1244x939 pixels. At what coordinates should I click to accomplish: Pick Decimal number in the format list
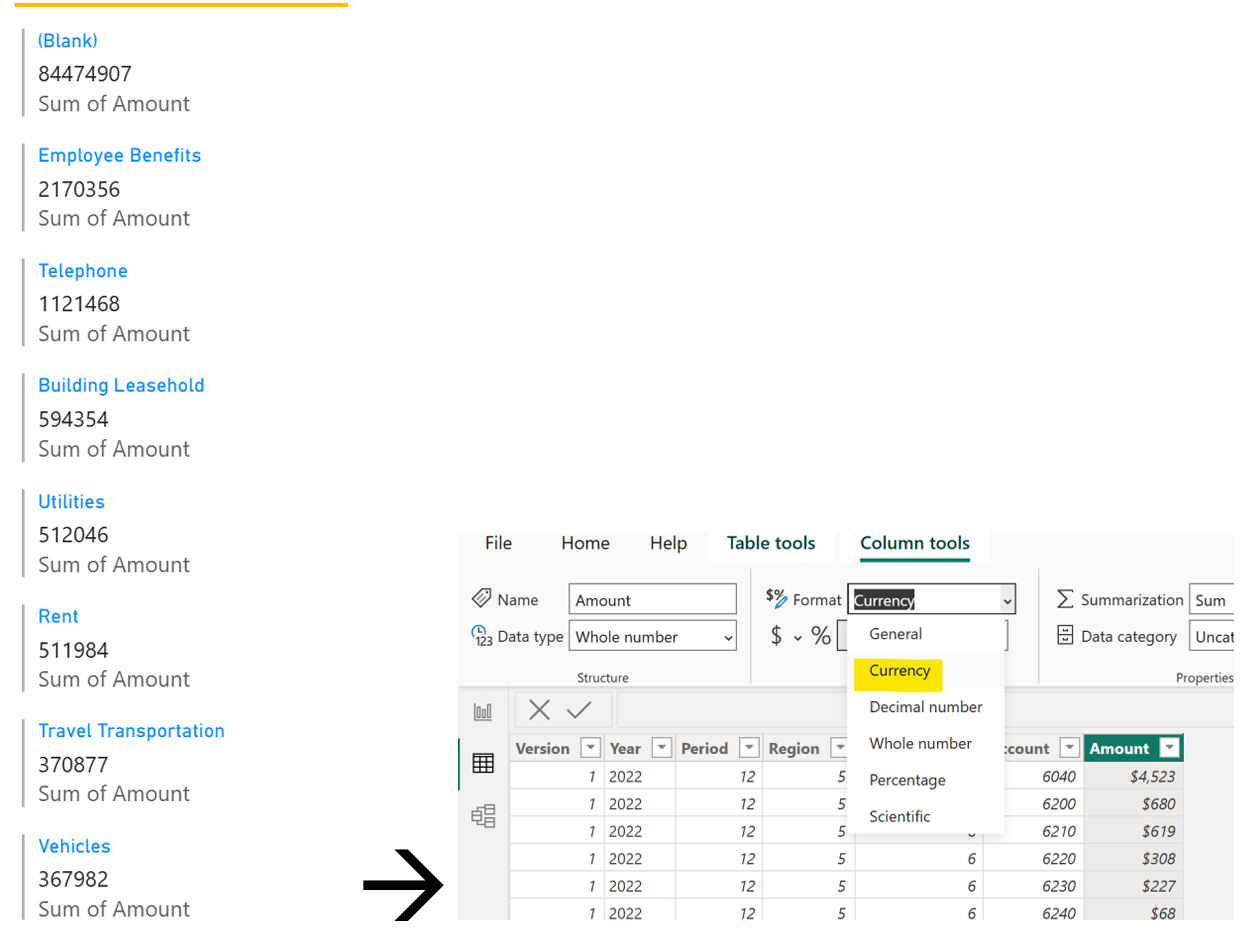pos(925,707)
